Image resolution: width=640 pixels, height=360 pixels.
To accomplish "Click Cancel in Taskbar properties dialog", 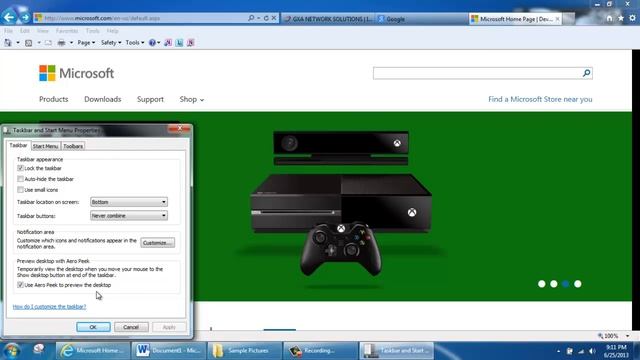I will pyautogui.click(x=131, y=327).
